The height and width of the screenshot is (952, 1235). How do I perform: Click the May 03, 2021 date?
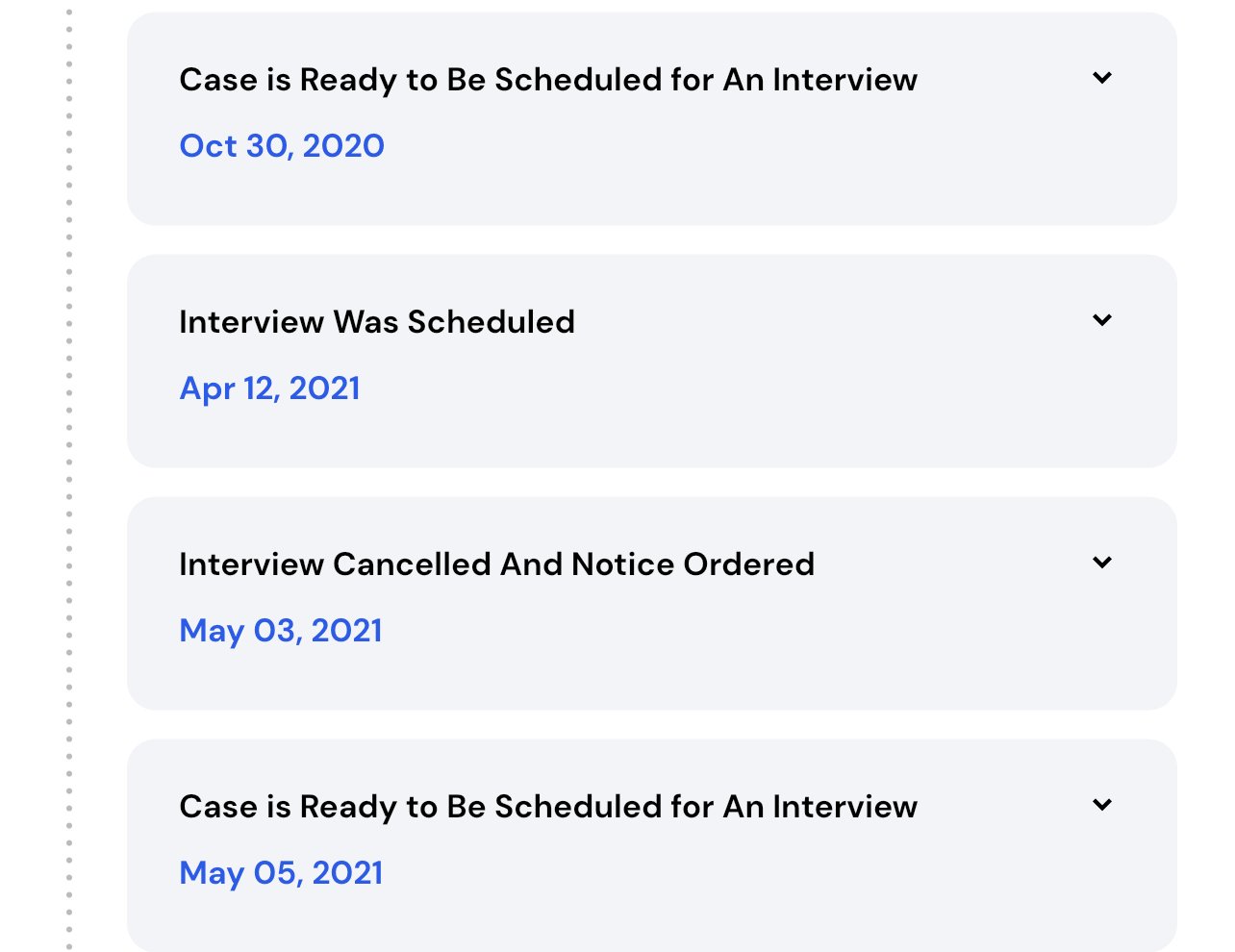coord(281,631)
